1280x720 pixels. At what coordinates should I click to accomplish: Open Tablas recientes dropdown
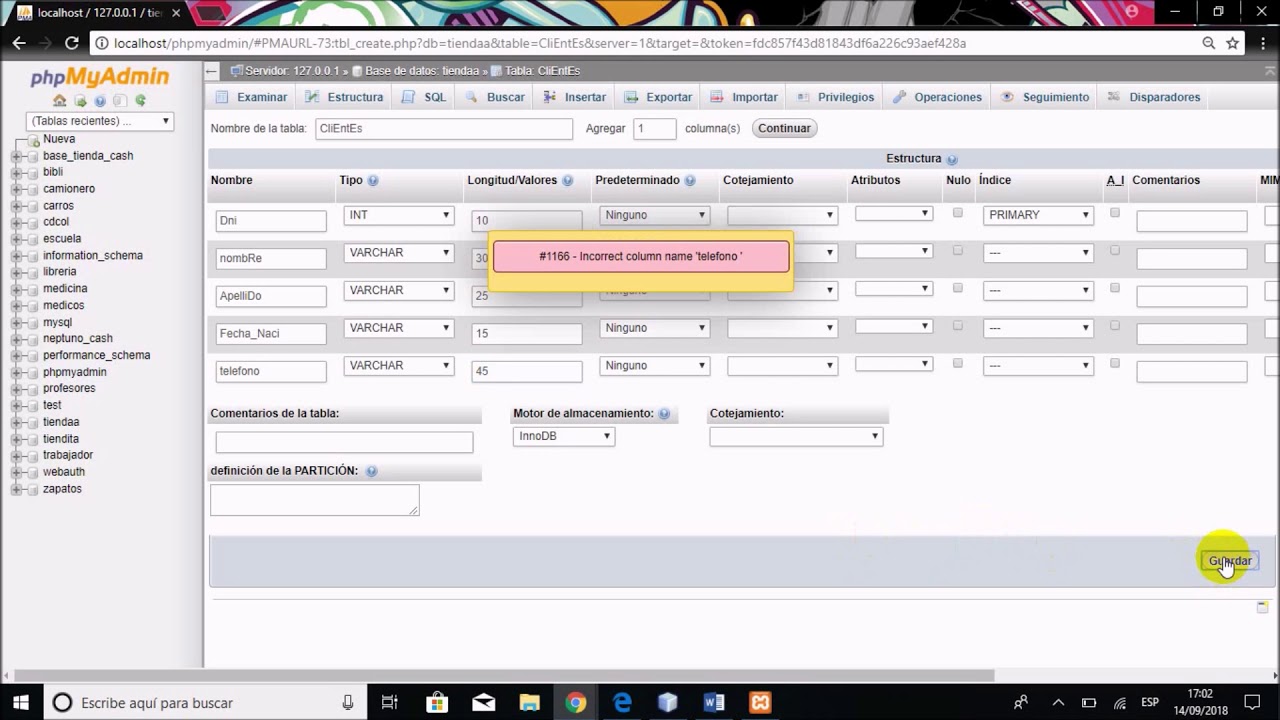(x=100, y=121)
